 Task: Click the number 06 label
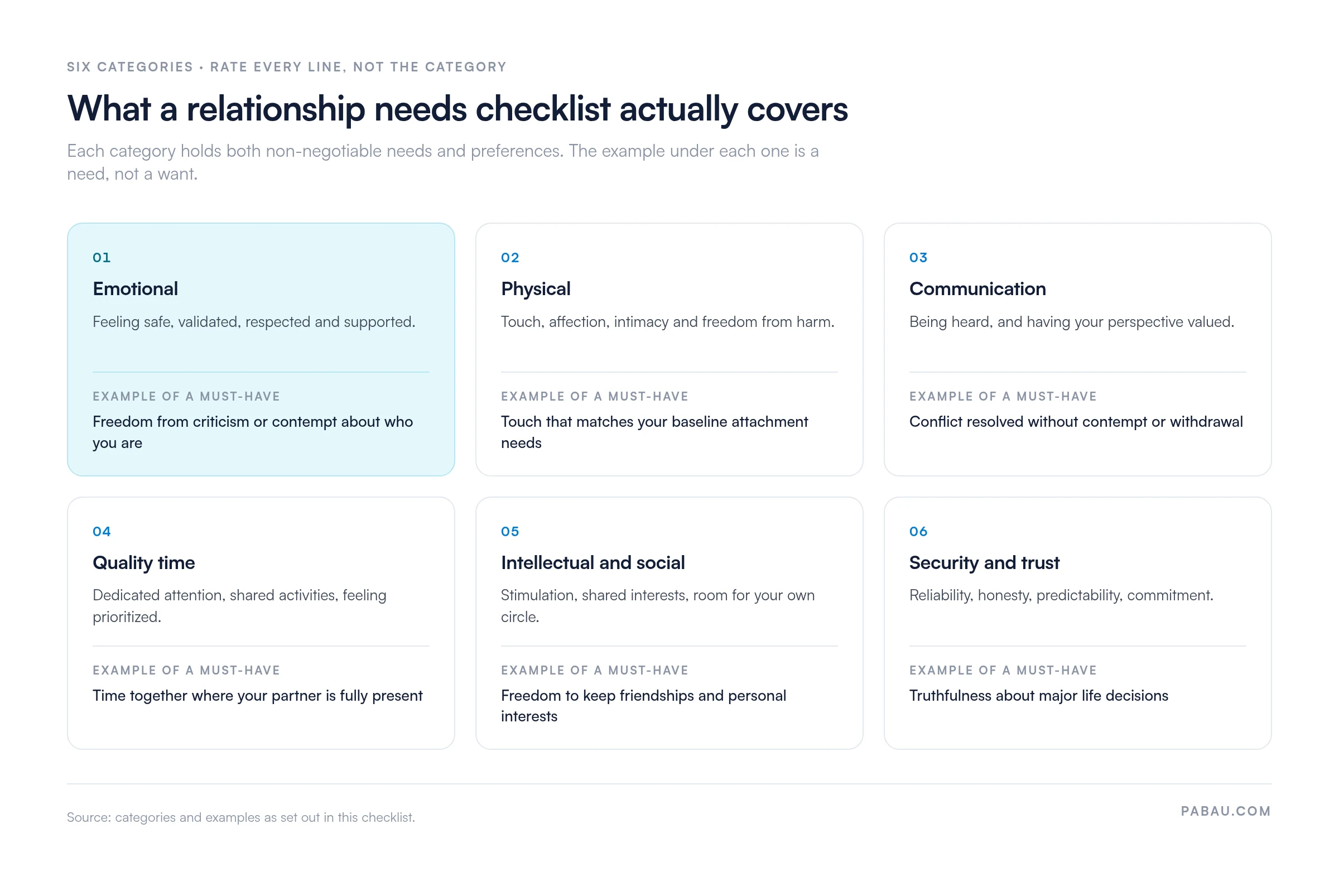point(918,531)
